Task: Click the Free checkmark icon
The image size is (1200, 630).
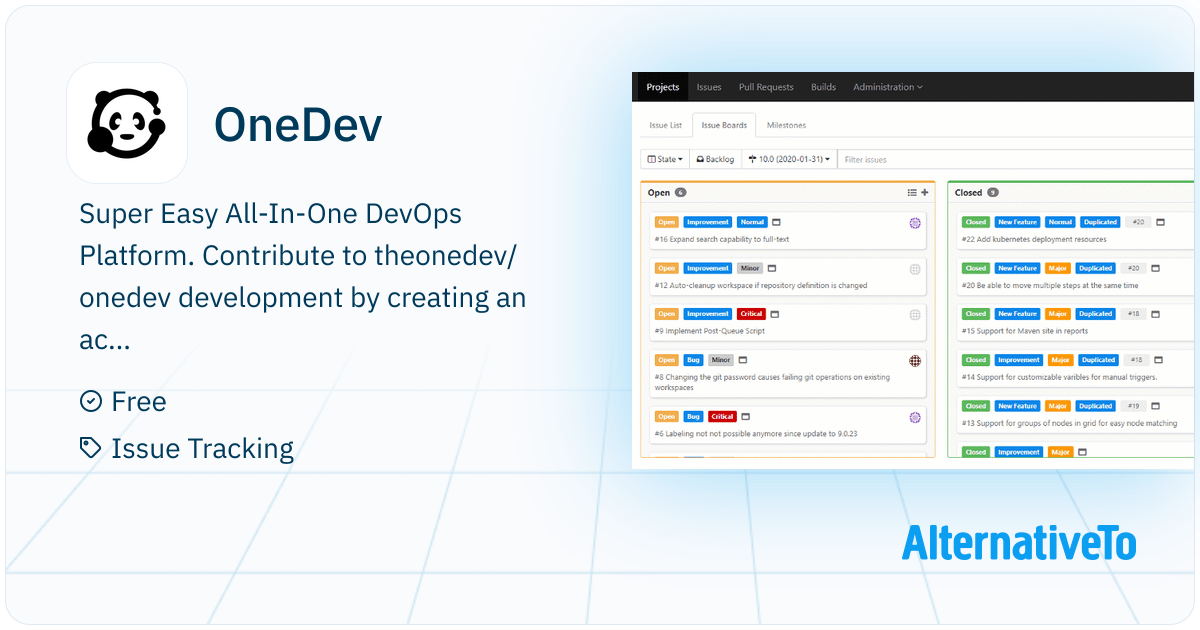Action: [x=91, y=401]
